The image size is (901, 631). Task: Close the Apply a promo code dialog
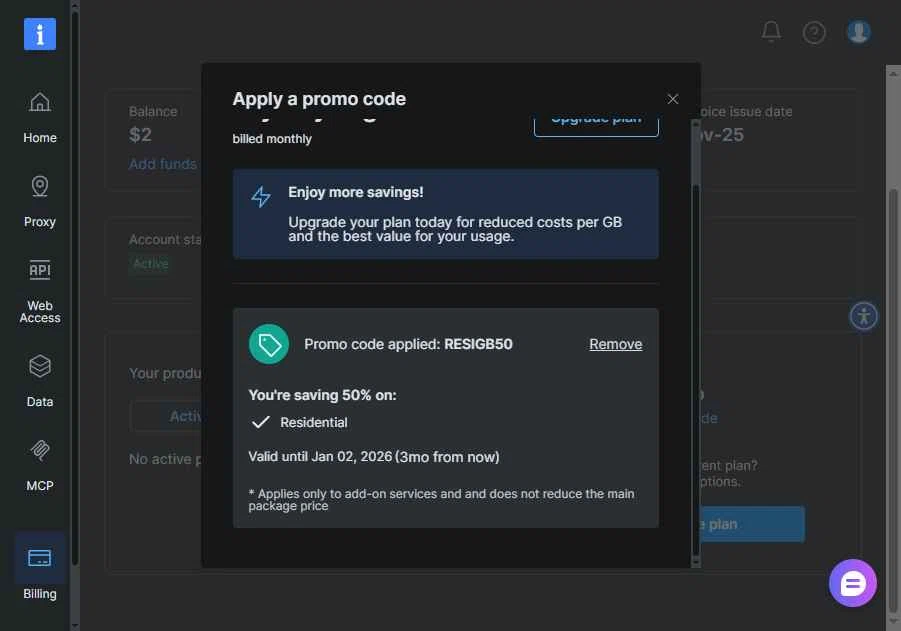(x=673, y=99)
